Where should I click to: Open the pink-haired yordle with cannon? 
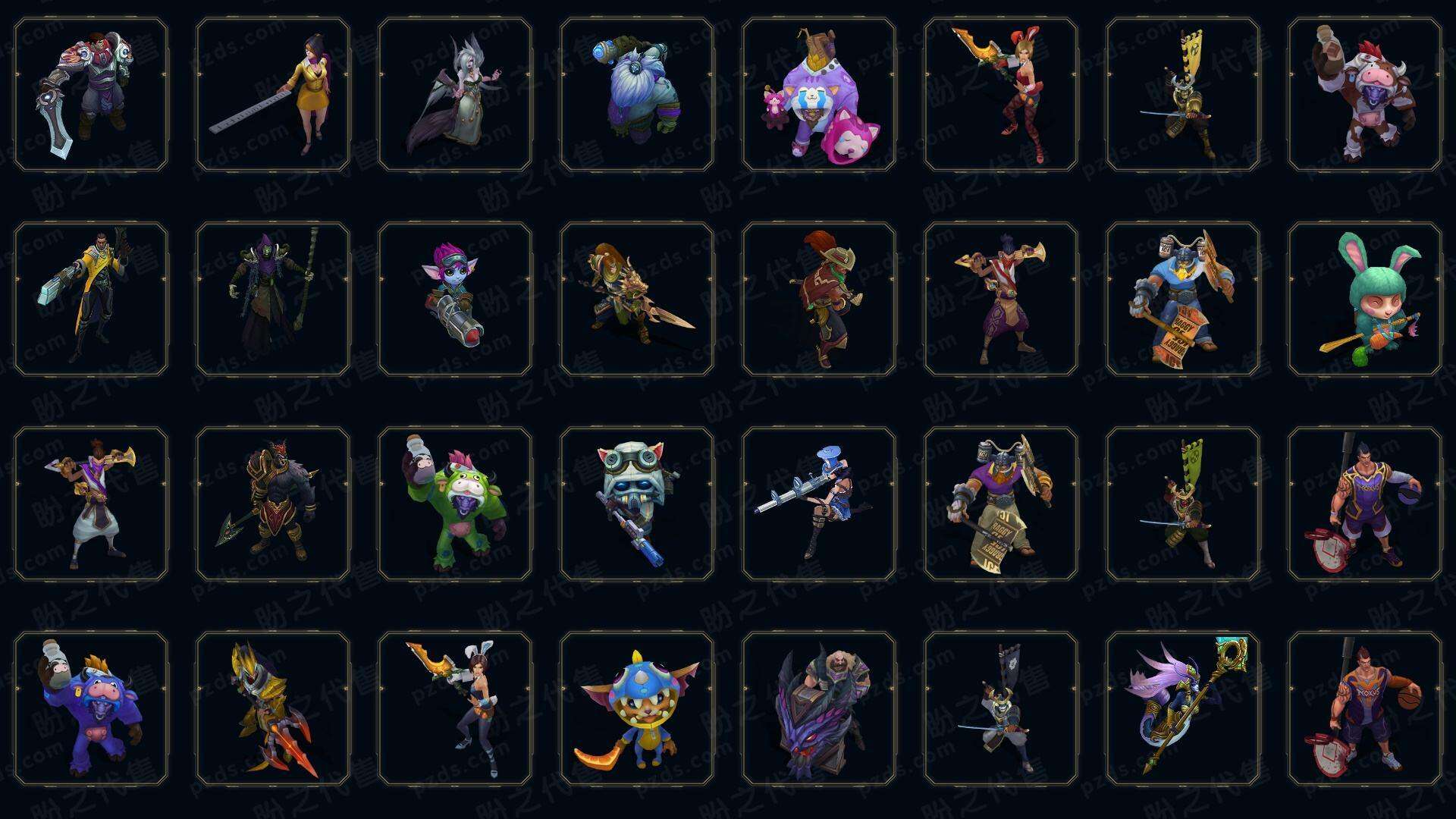pyautogui.click(x=454, y=299)
